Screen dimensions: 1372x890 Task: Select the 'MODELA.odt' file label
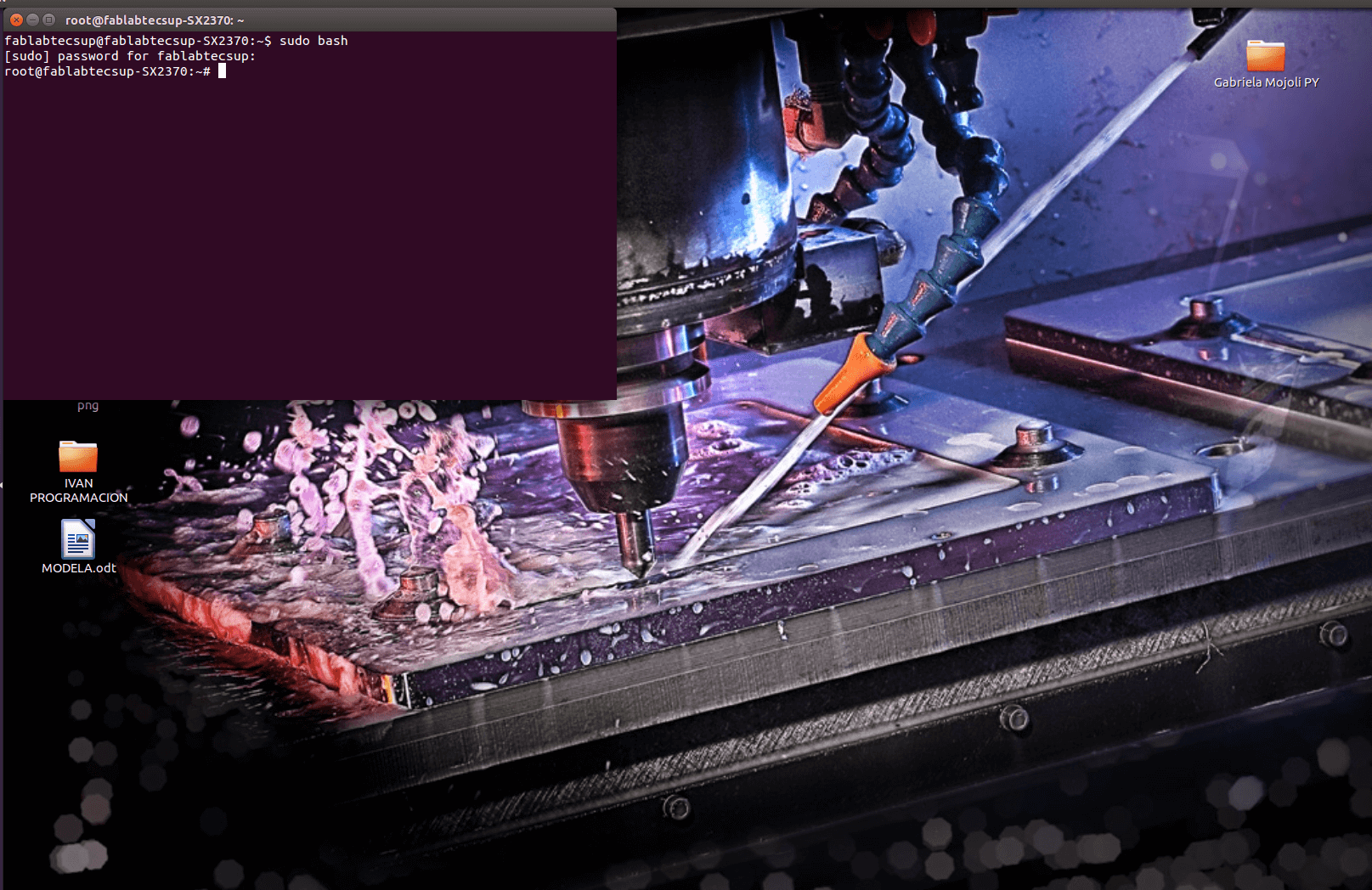pyautogui.click(x=79, y=568)
